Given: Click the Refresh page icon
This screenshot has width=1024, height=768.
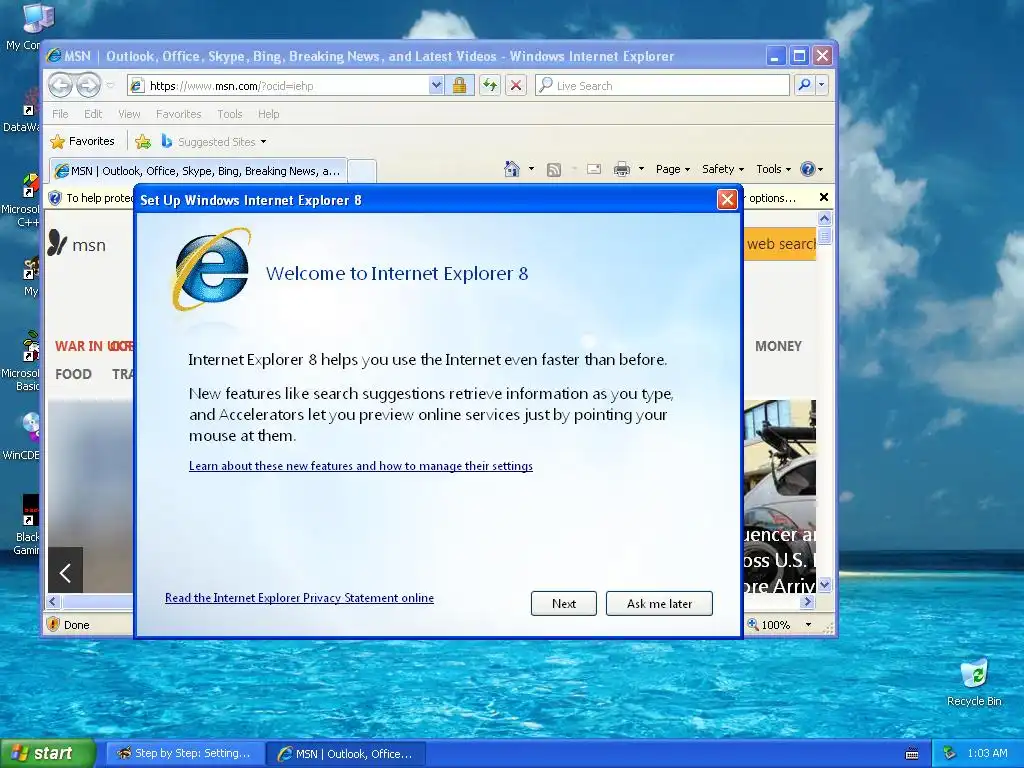Looking at the screenshot, I should (490, 85).
